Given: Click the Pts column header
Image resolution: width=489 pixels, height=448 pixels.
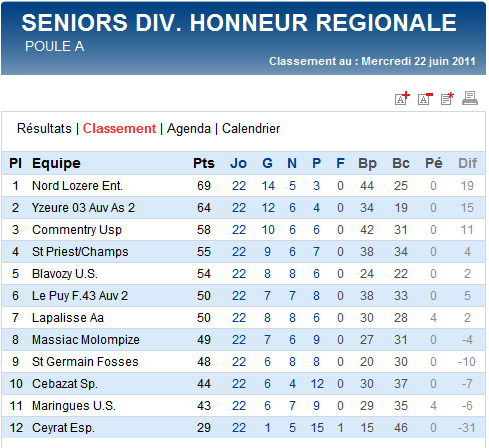Looking at the screenshot, I should [x=204, y=163].
